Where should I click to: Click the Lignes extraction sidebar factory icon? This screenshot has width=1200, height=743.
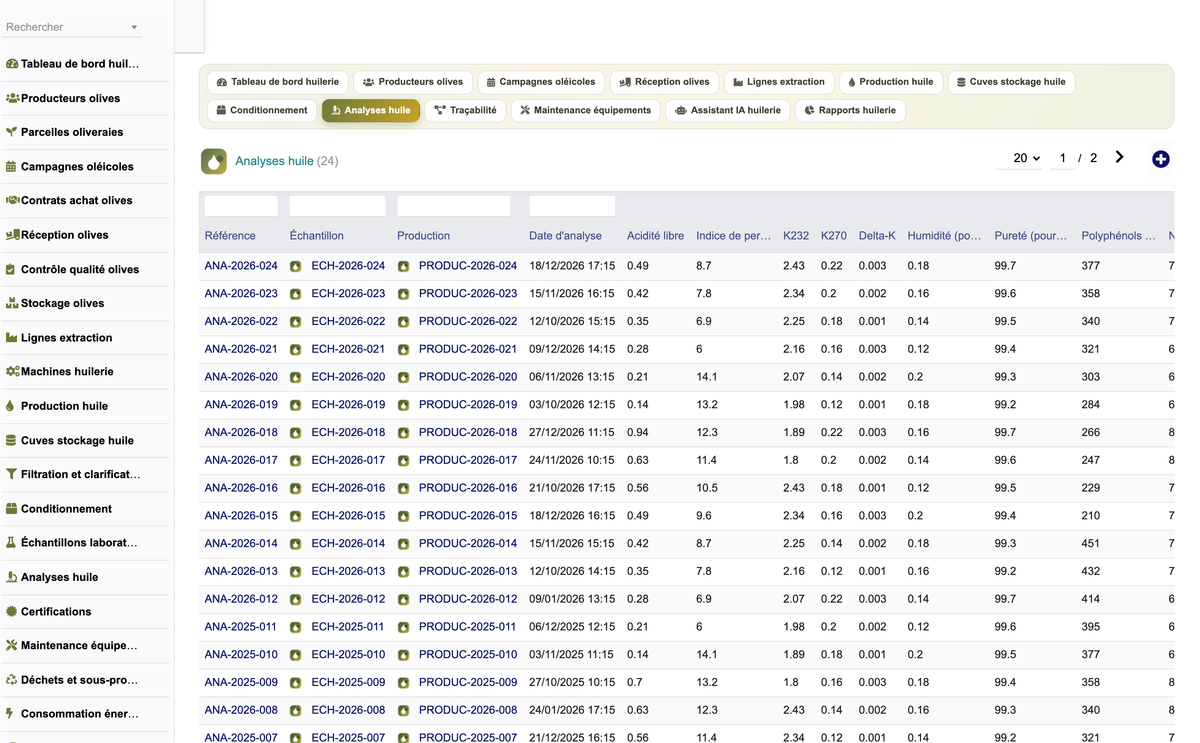12,338
